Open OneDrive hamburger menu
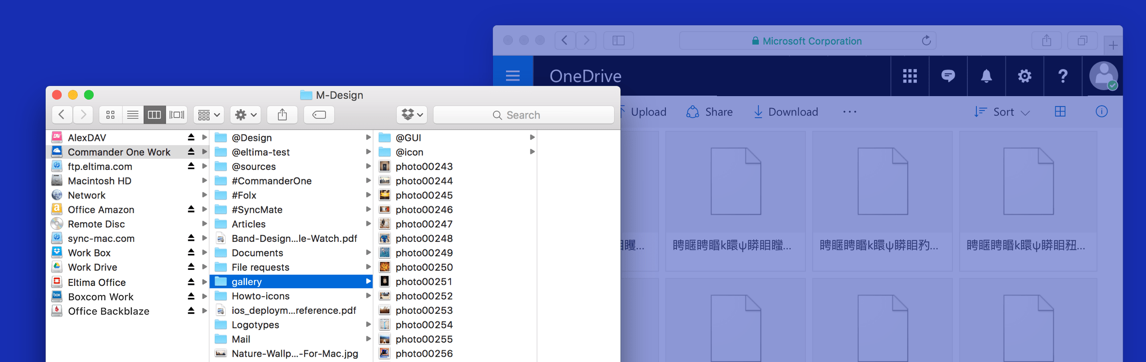Screen dimensions: 1146x362 click(513, 75)
